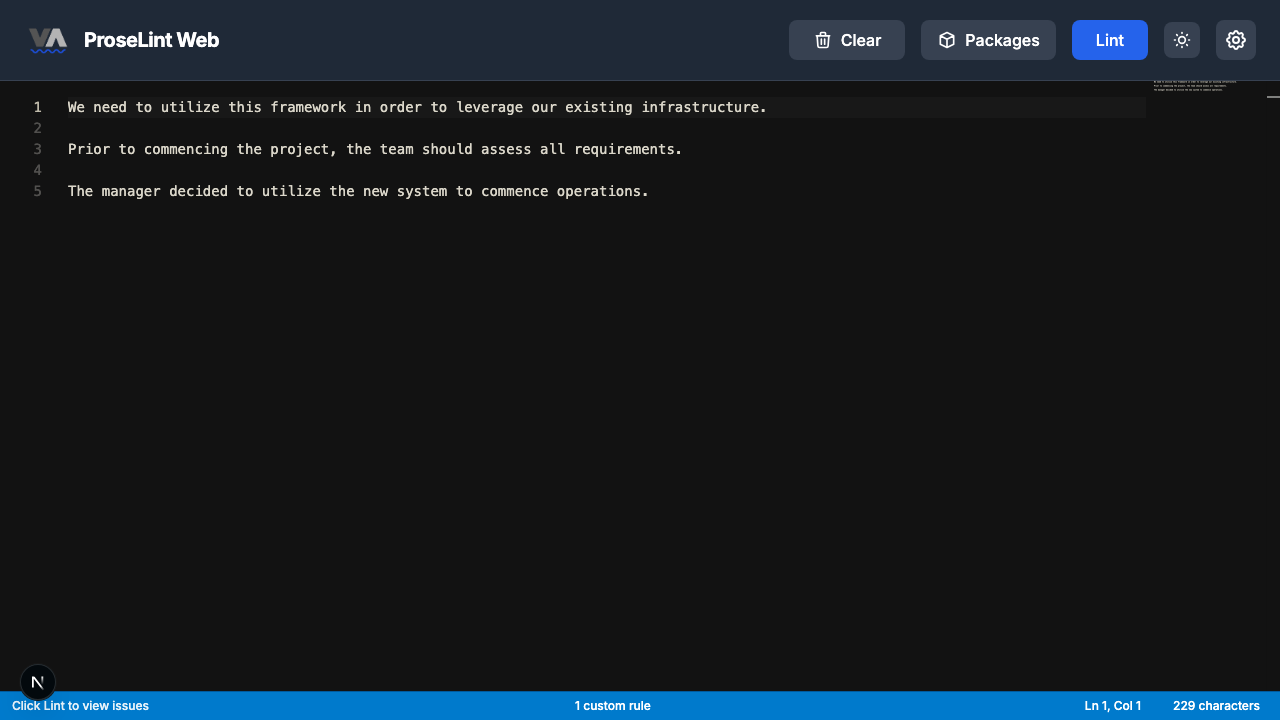
Task: Clear the editor with the Clear button
Action: click(x=847, y=40)
